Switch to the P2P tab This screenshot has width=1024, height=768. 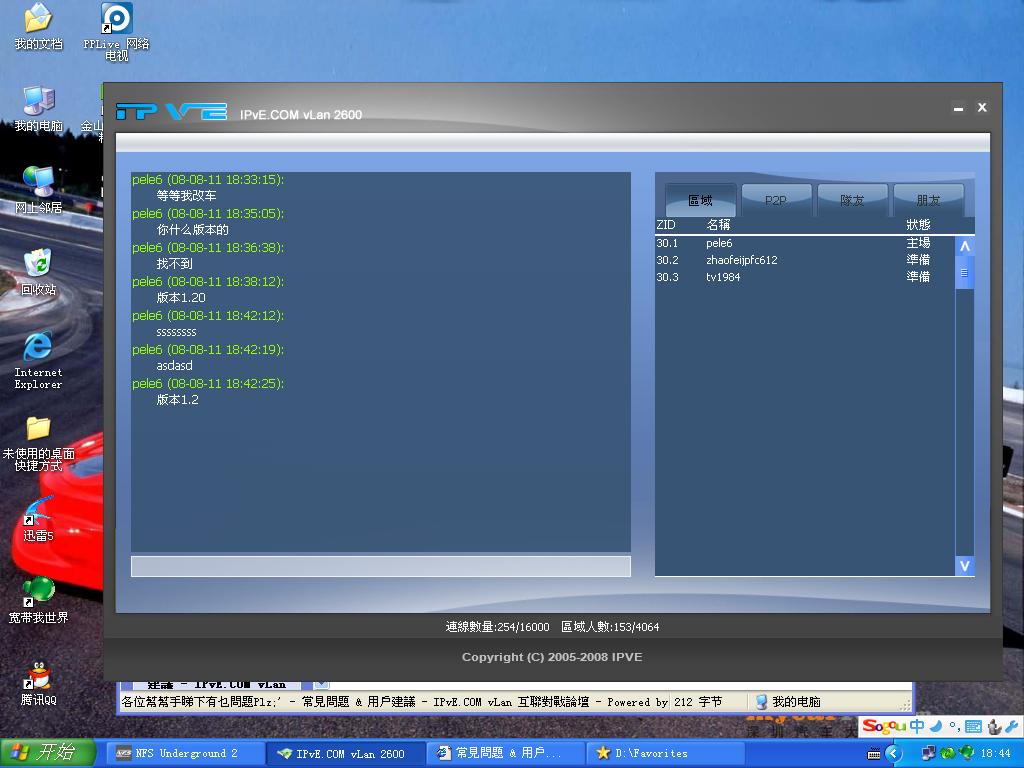(776, 200)
